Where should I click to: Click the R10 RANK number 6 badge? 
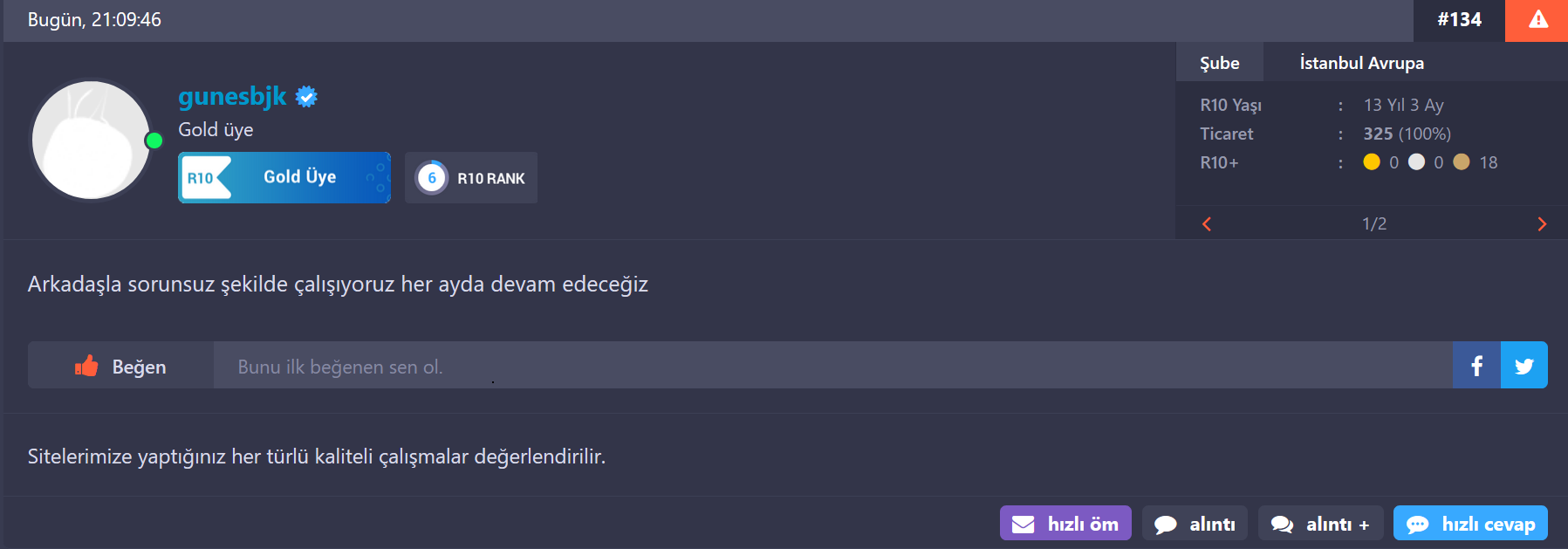coord(432,178)
